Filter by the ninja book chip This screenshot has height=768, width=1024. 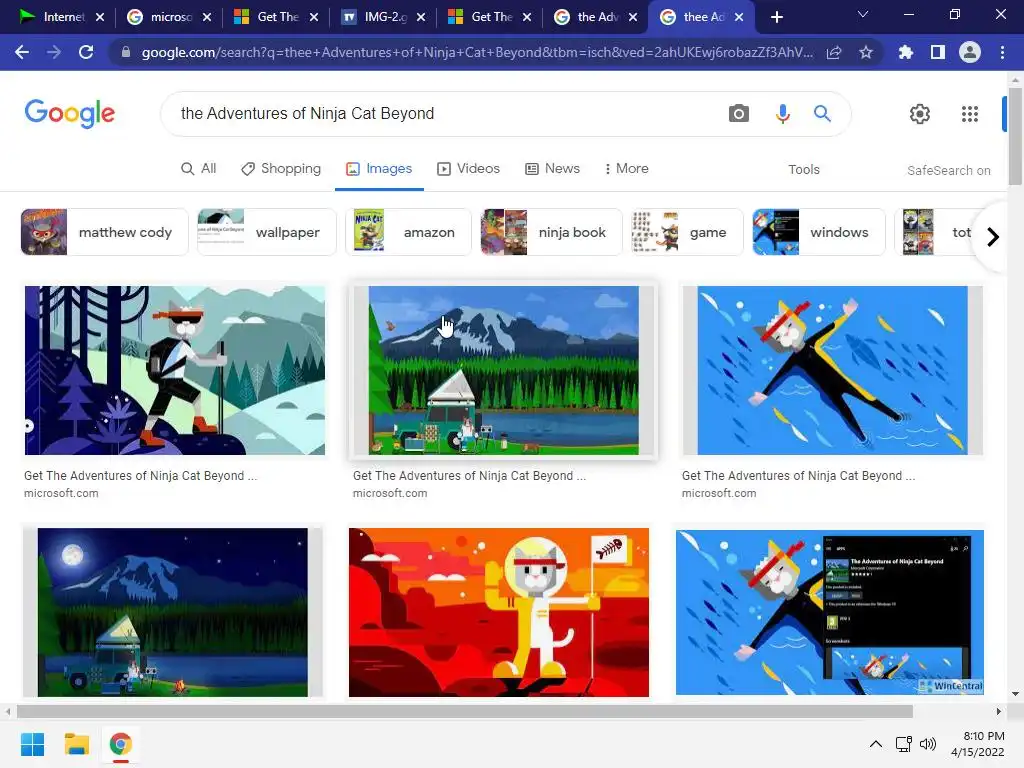[x=551, y=232]
